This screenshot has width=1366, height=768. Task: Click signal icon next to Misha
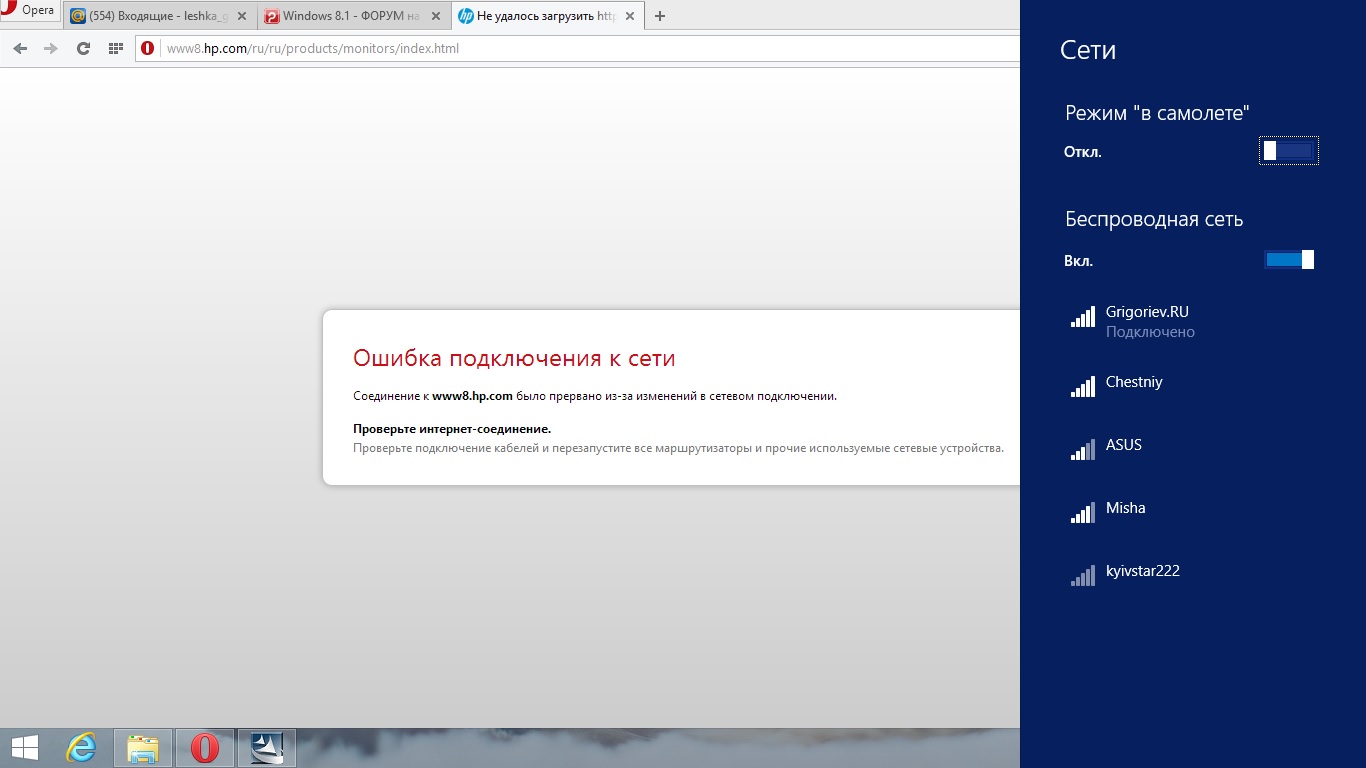(x=1082, y=513)
